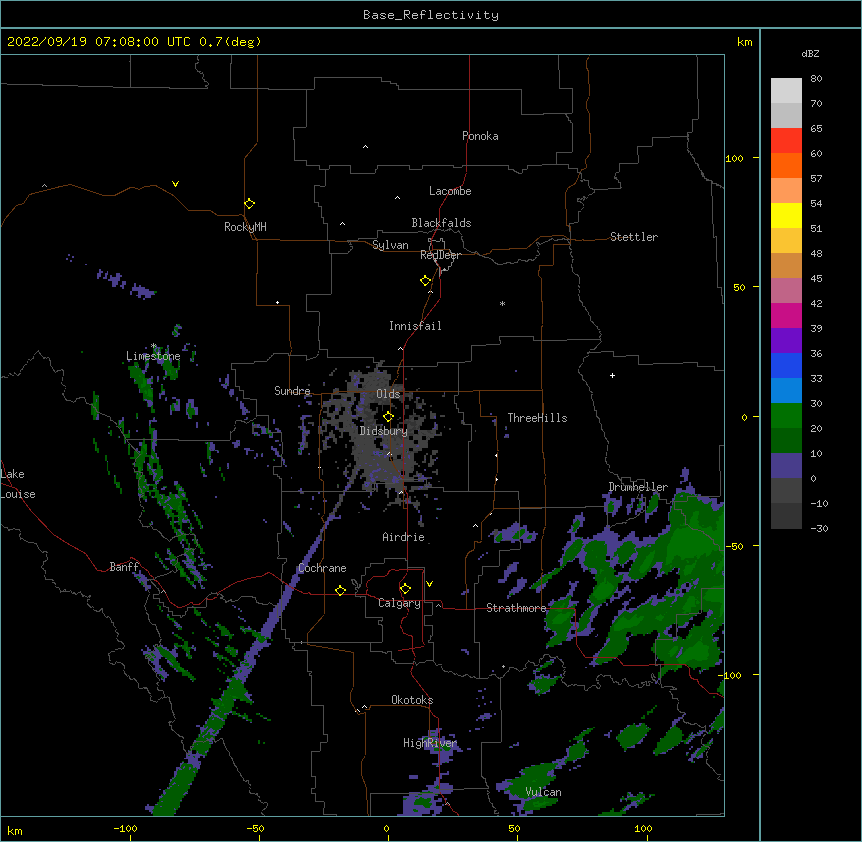Click the Didsbury label
This screenshot has width=862, height=842.
click(x=384, y=431)
